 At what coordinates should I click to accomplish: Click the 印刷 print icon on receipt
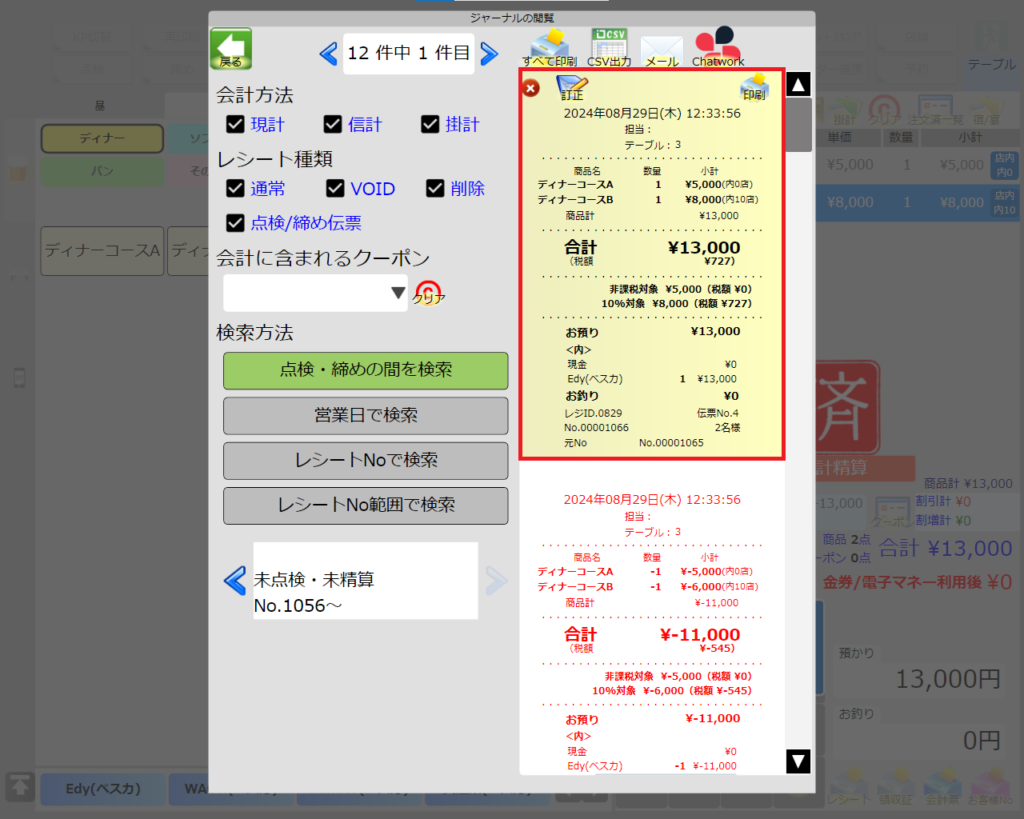tap(754, 87)
